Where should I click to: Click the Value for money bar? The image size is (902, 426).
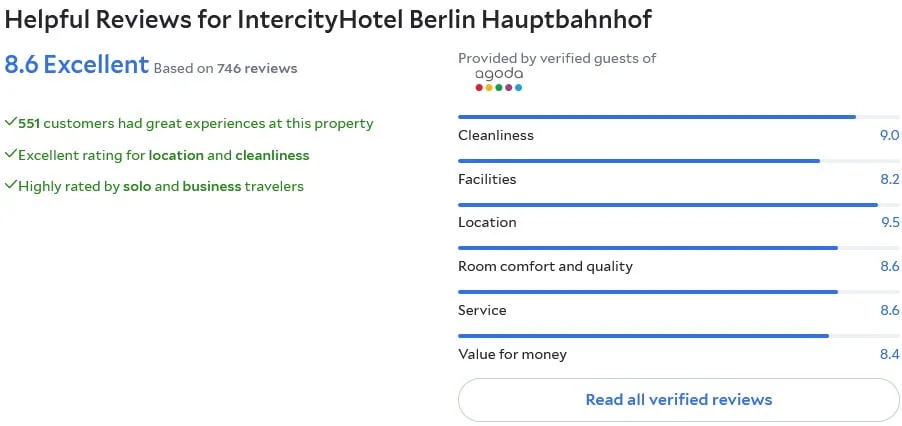point(678,336)
